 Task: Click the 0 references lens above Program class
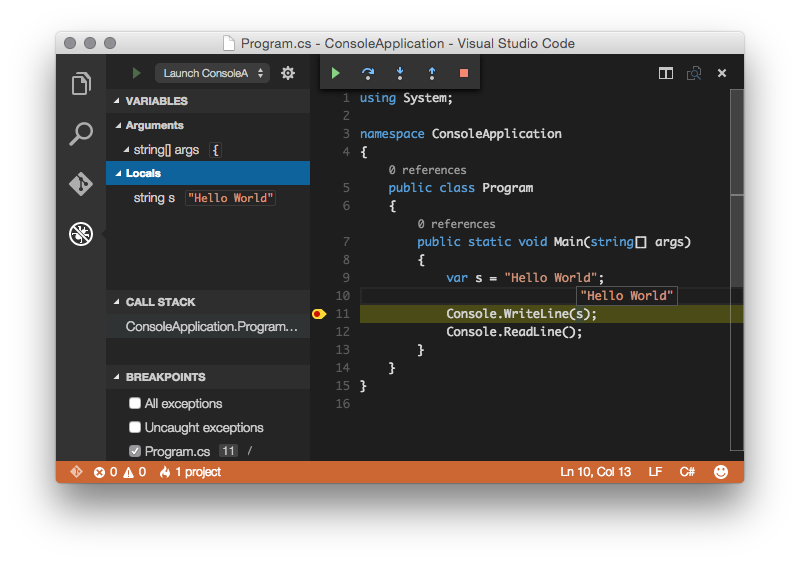(427, 170)
